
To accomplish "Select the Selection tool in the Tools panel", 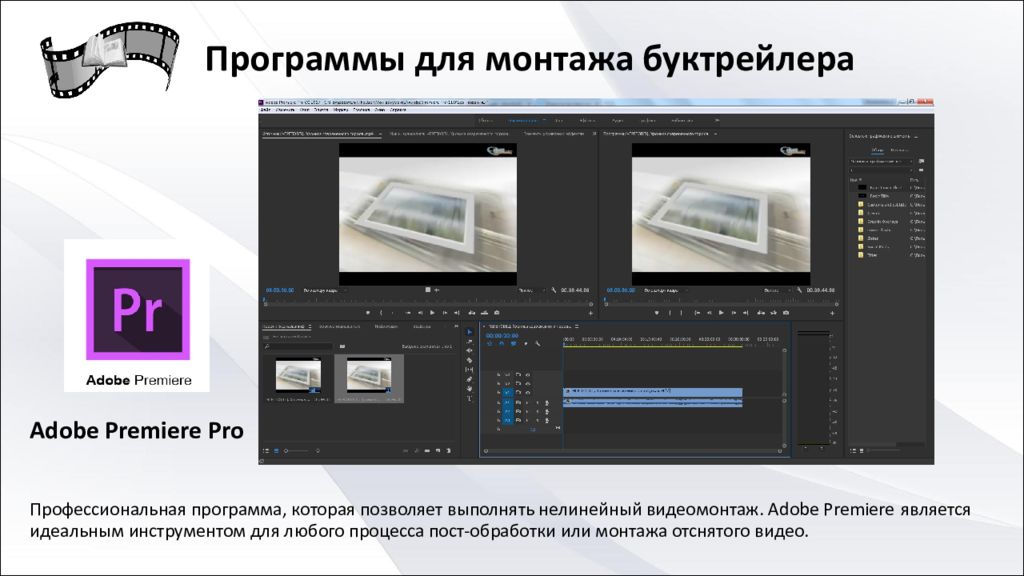I will (x=469, y=331).
